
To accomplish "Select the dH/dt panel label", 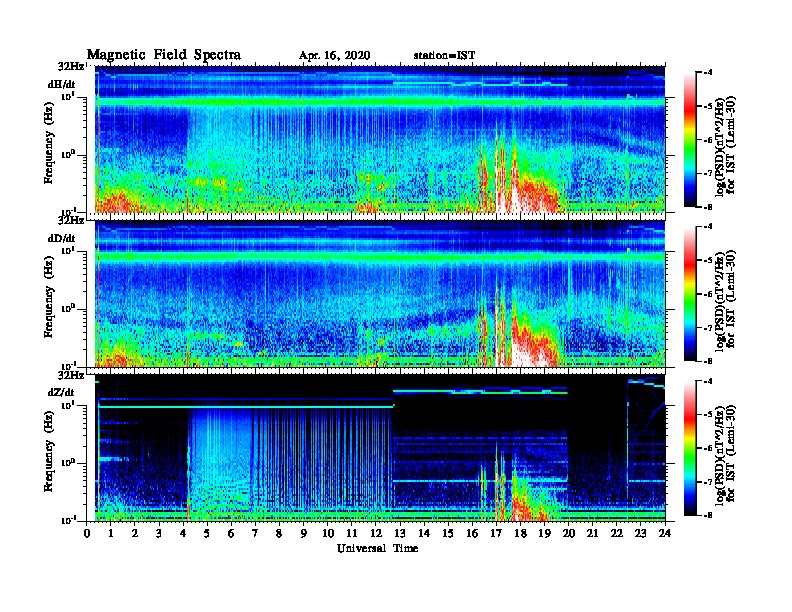I will coord(62,84).
